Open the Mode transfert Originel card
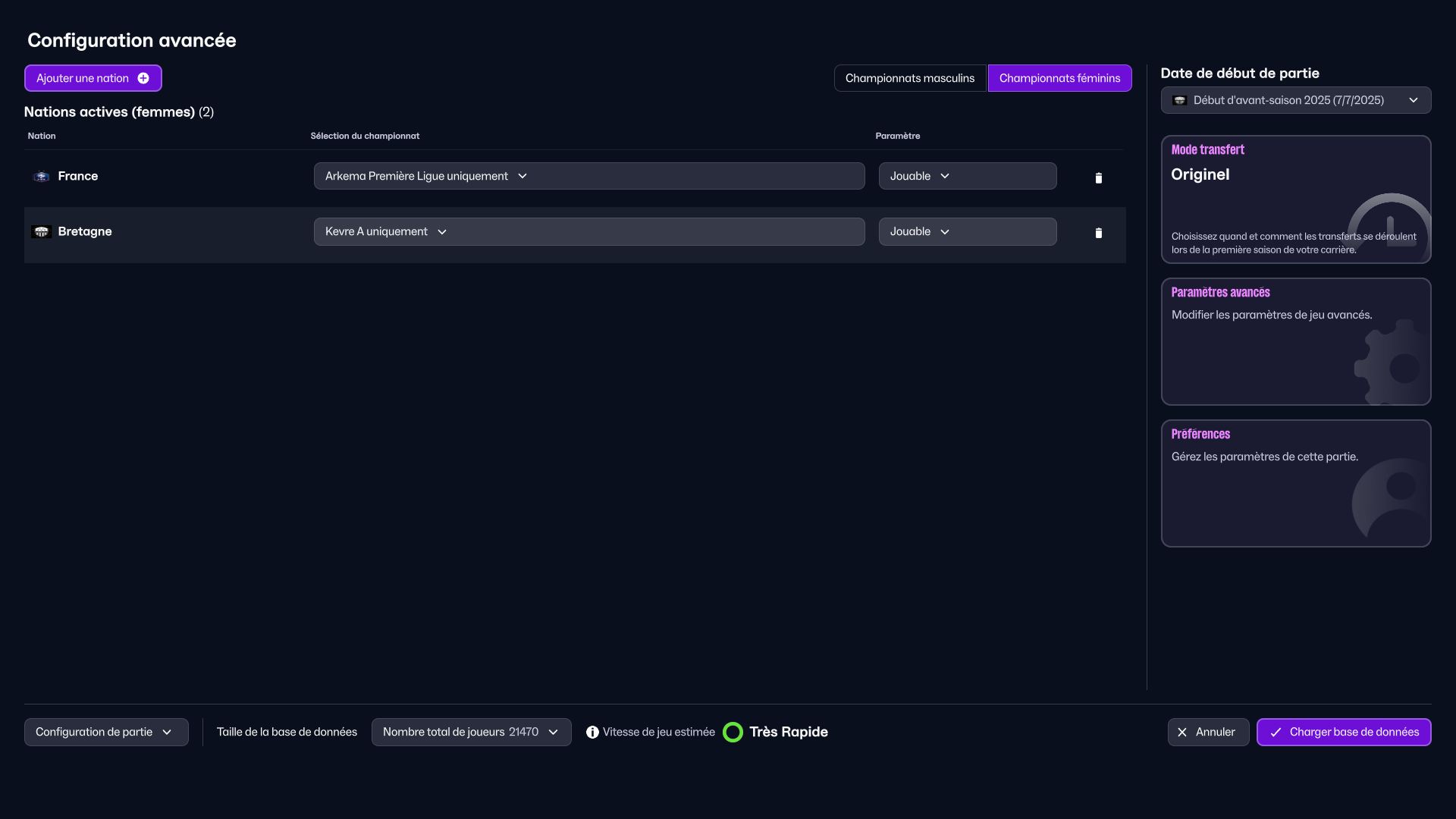1456x819 pixels. pos(1296,199)
